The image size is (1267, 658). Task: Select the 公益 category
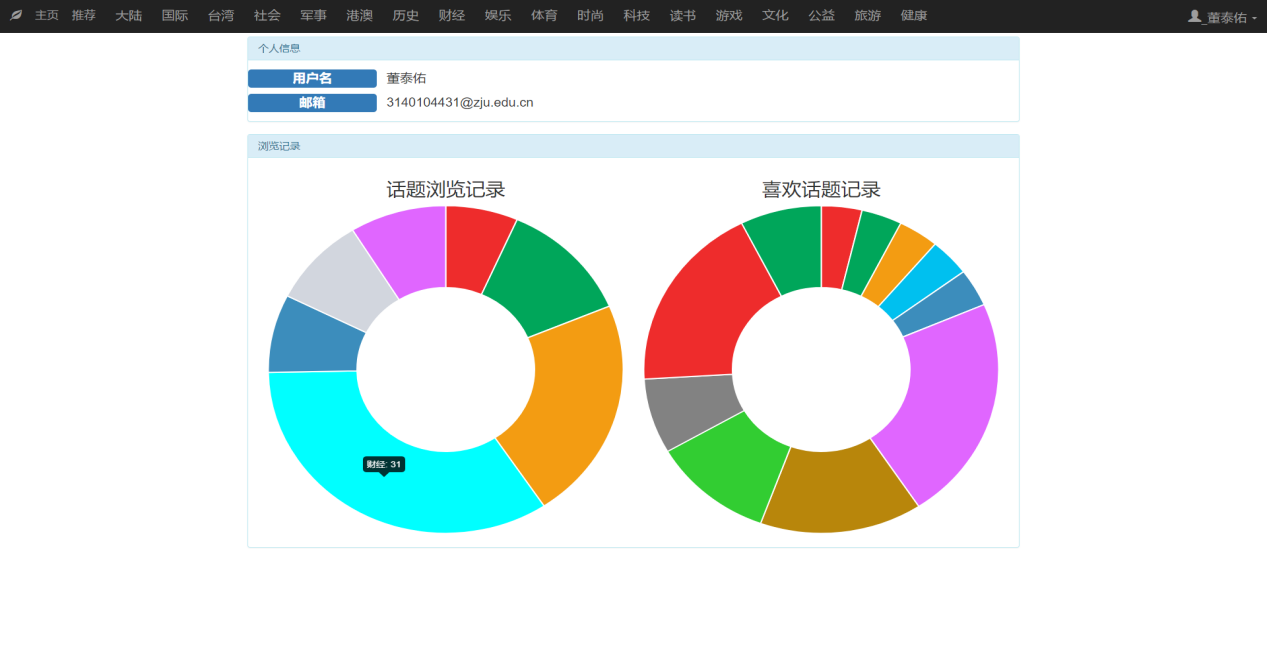(822, 16)
